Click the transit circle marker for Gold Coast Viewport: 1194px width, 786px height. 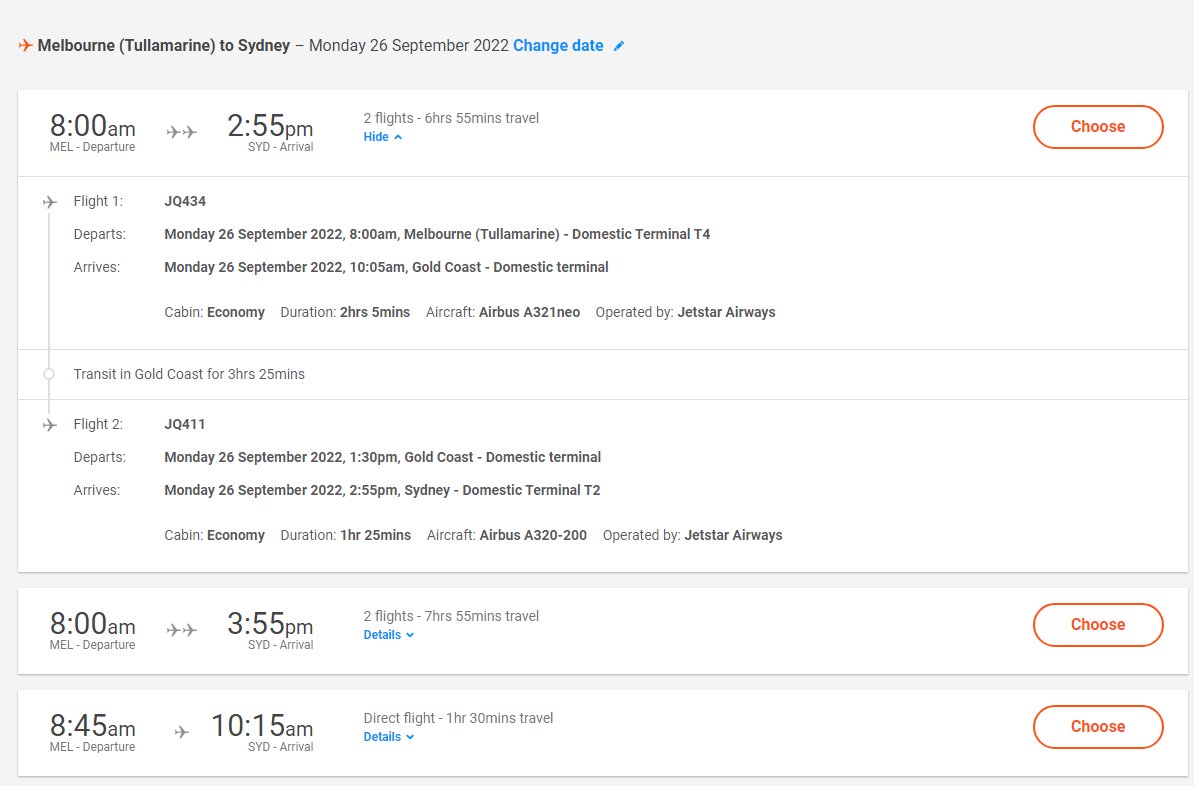(49, 374)
